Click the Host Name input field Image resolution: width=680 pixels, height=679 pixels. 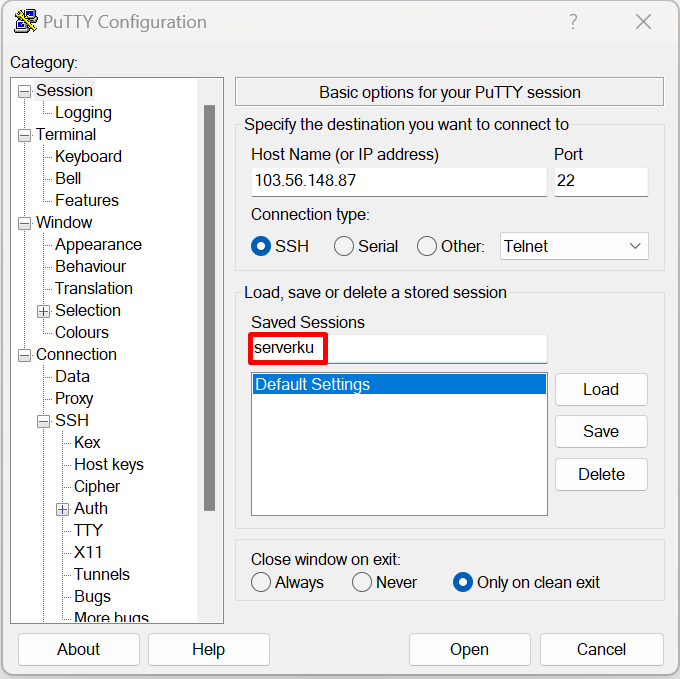398,181
